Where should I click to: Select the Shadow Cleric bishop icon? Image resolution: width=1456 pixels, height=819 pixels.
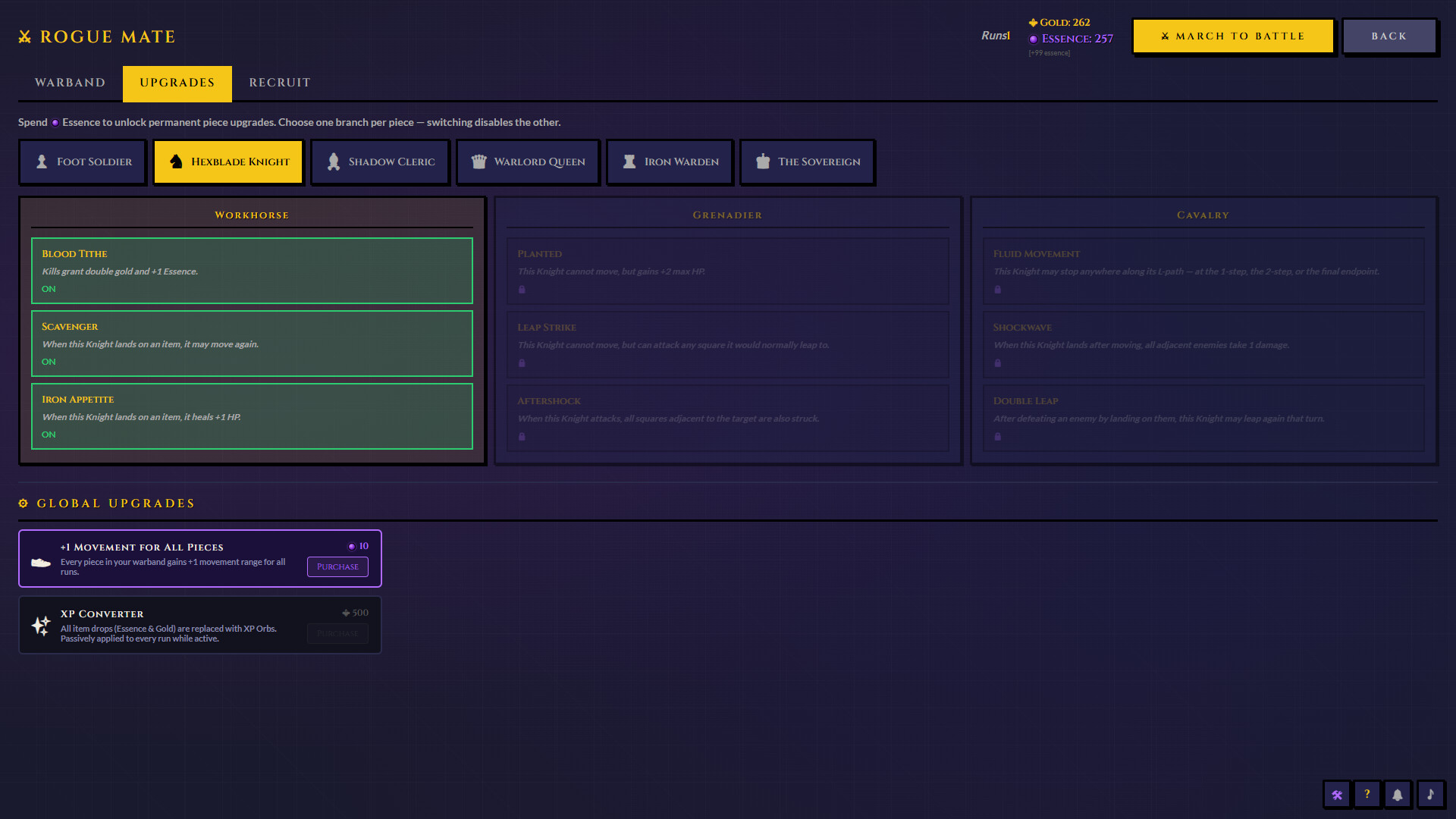coord(333,162)
